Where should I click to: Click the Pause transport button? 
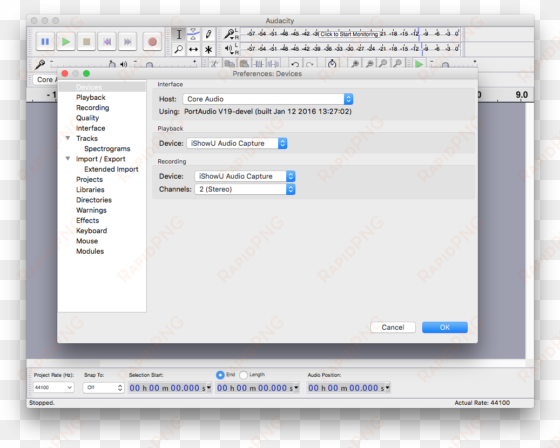click(45, 42)
